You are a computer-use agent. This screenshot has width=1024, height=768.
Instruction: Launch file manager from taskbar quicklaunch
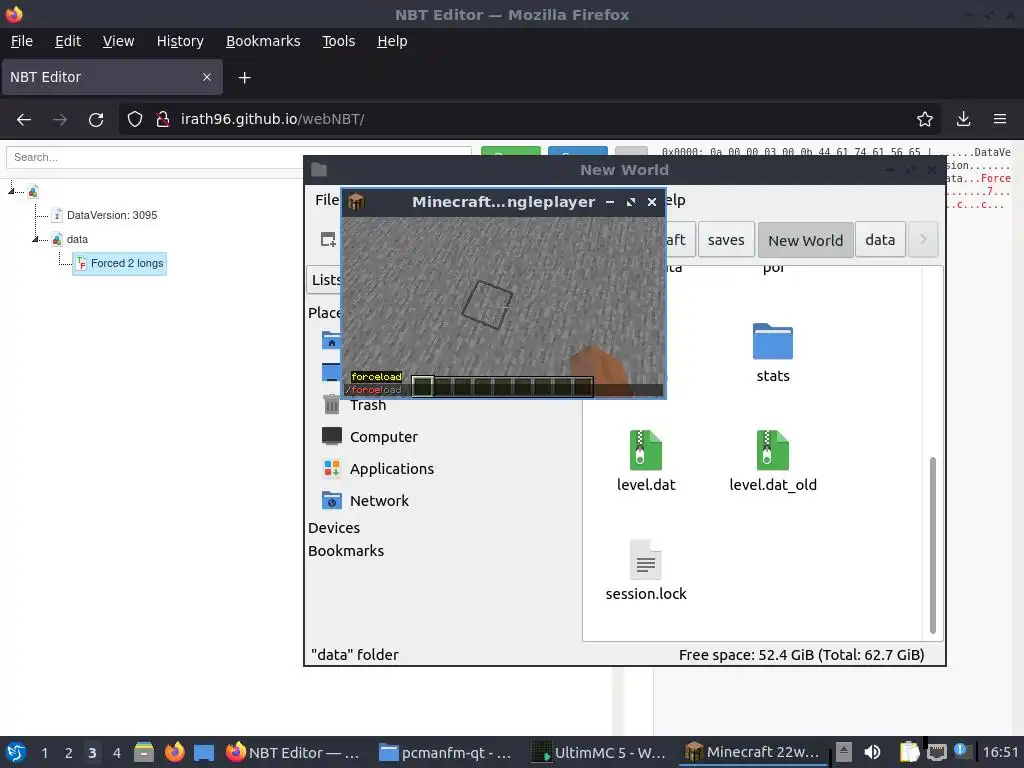144,752
